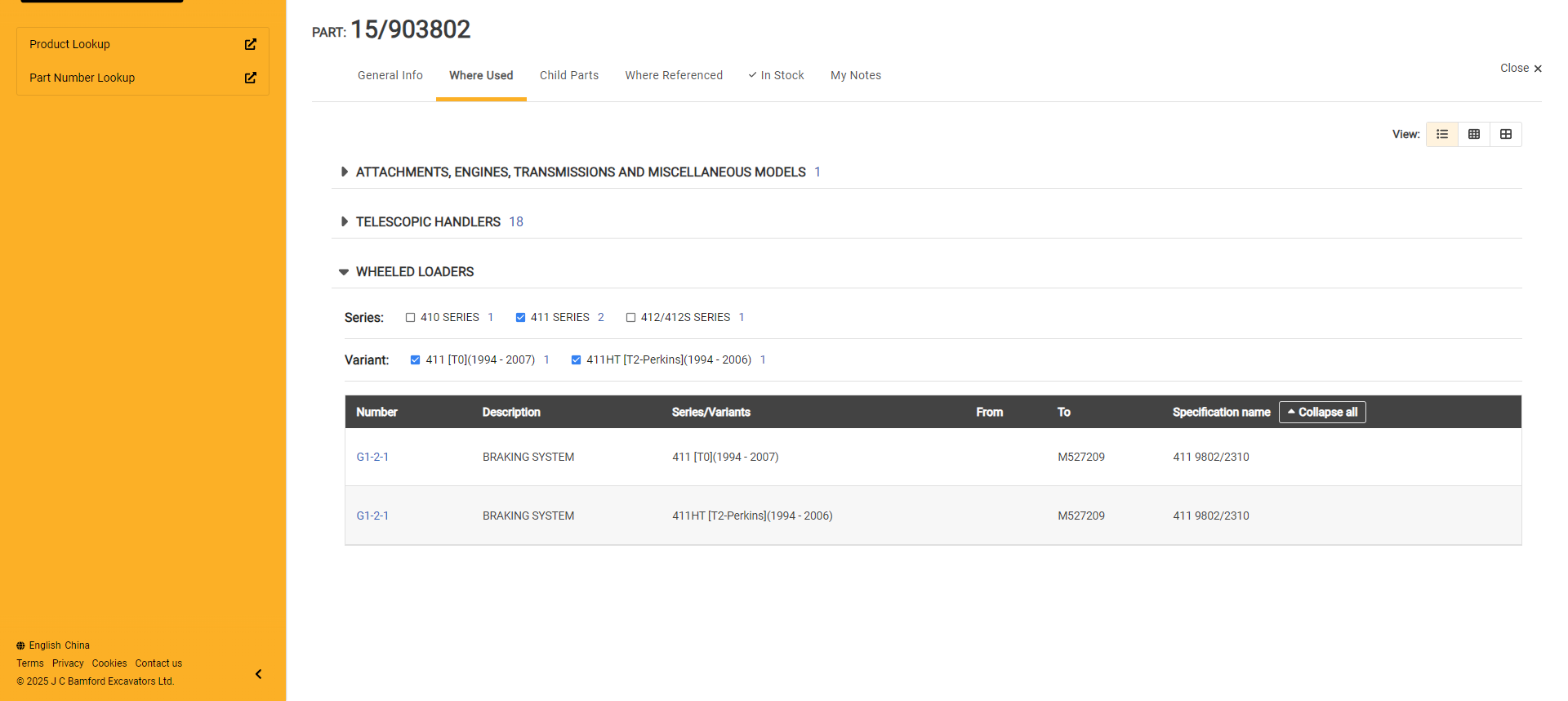
Task: Expand the Telescopic Handlers section
Action: coord(345,221)
